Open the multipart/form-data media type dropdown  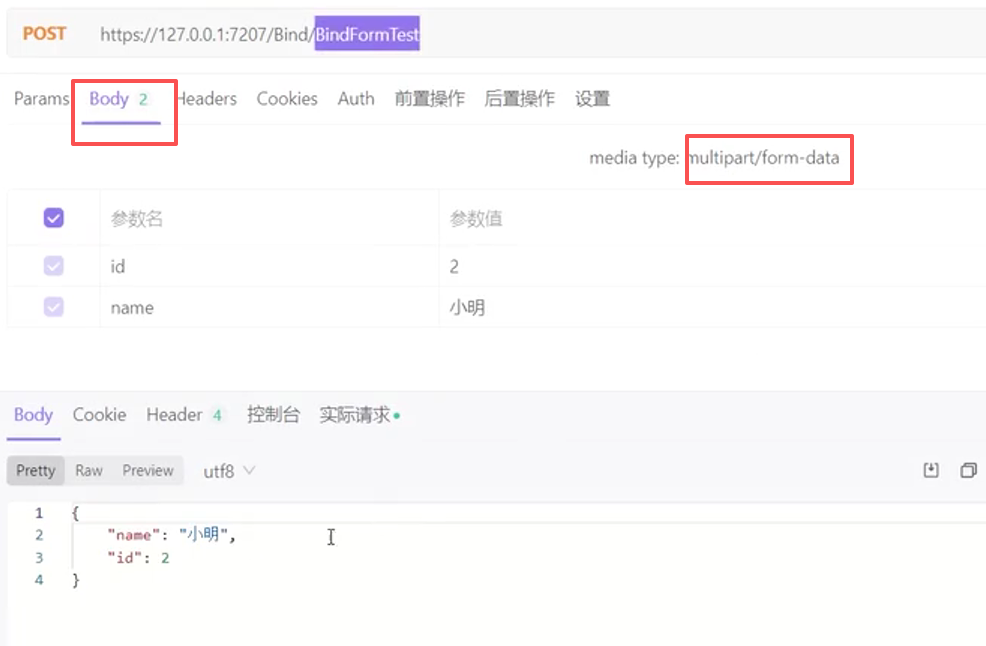pyautogui.click(x=769, y=159)
